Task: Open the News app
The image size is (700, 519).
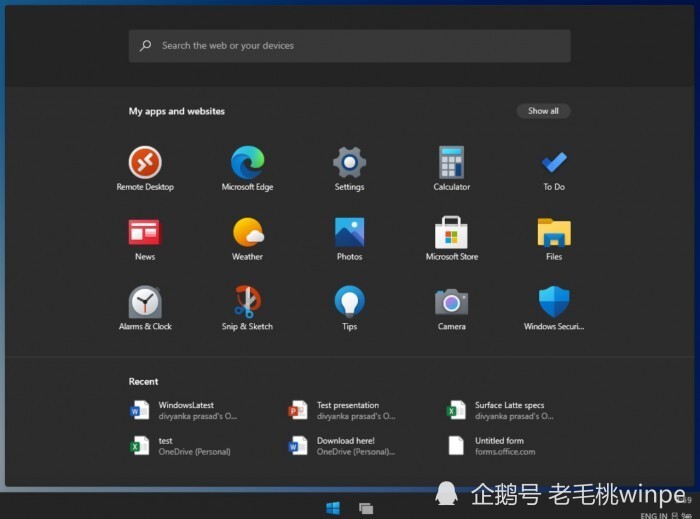Action: pyautogui.click(x=145, y=239)
